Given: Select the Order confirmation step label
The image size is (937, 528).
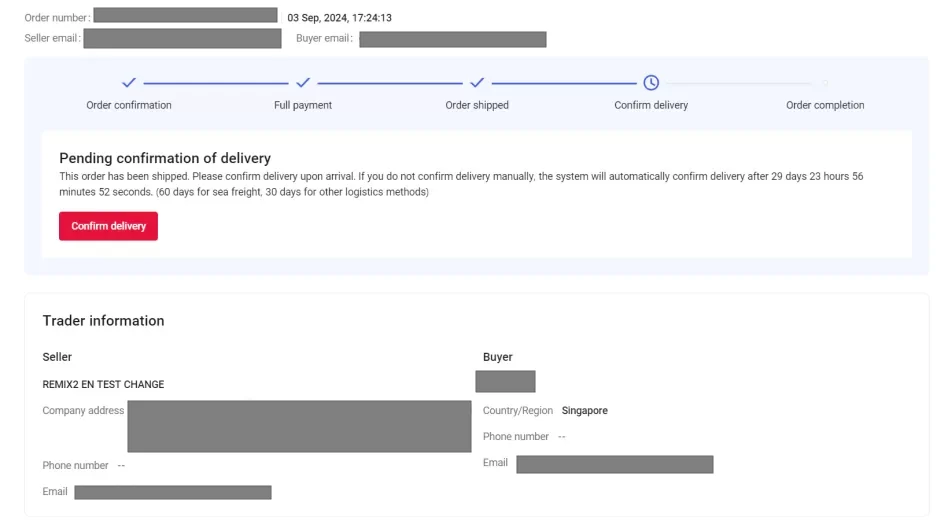Looking at the screenshot, I should tap(128, 105).
